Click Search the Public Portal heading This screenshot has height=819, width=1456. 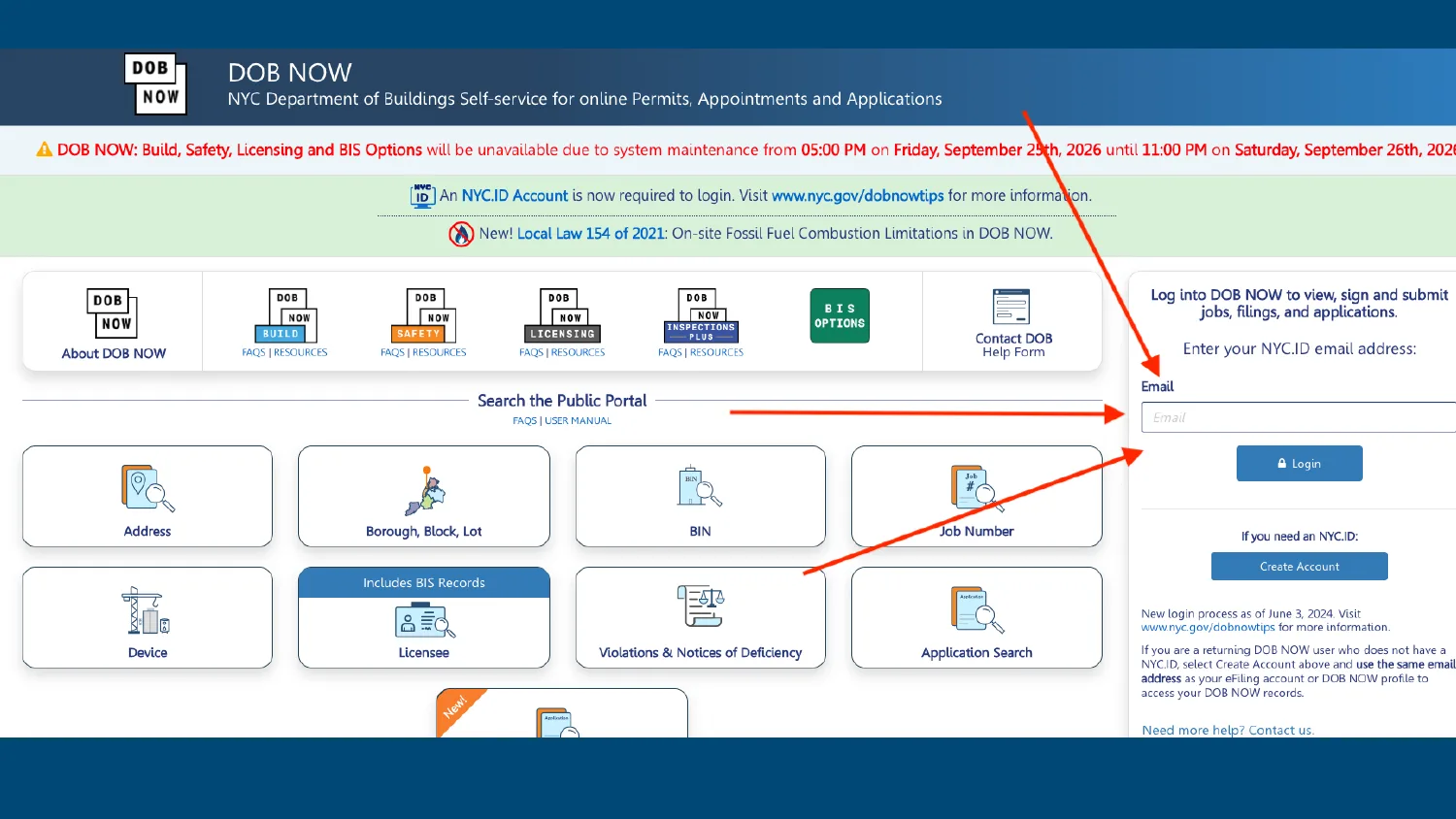coord(562,401)
